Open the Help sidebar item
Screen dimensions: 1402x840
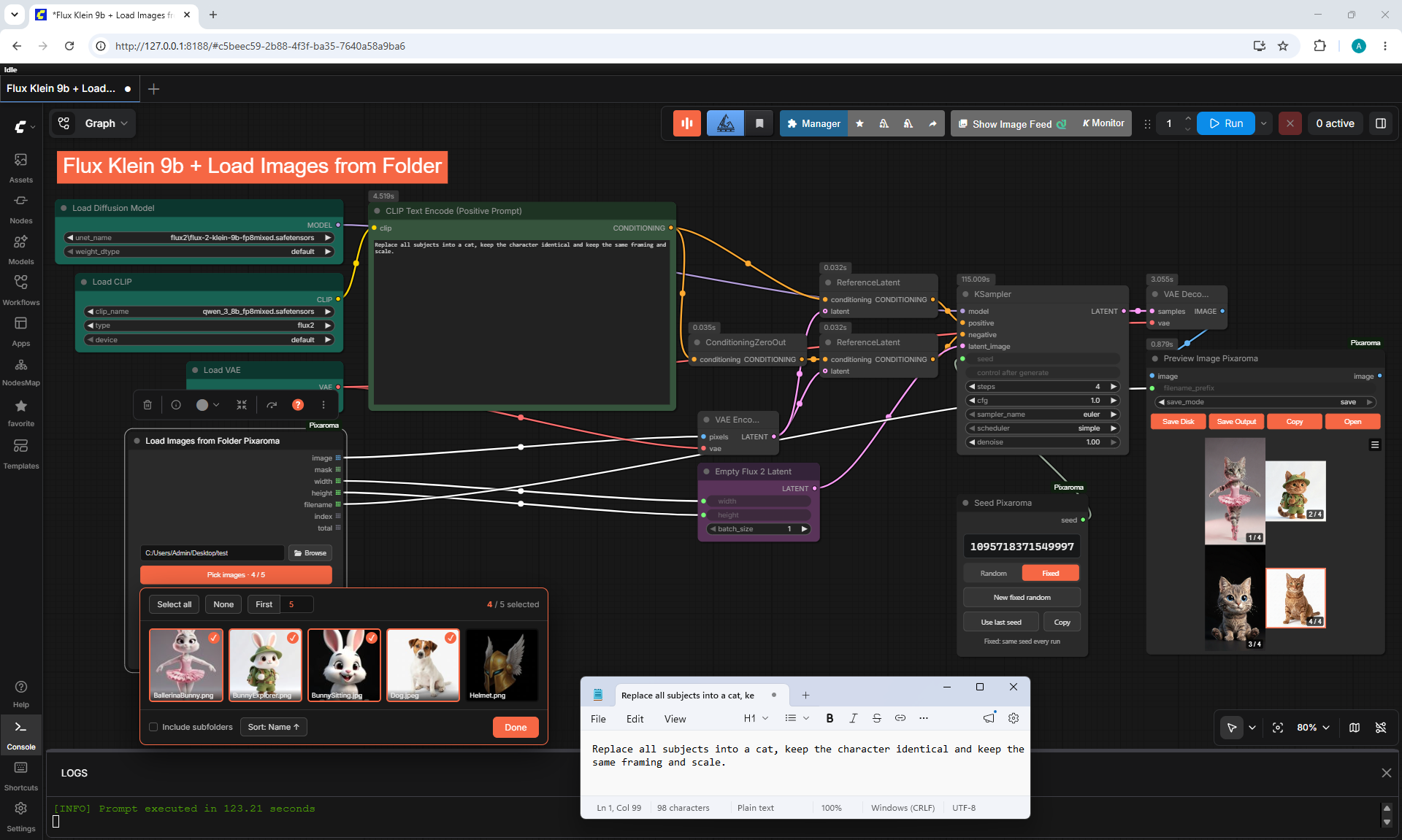pos(21,694)
